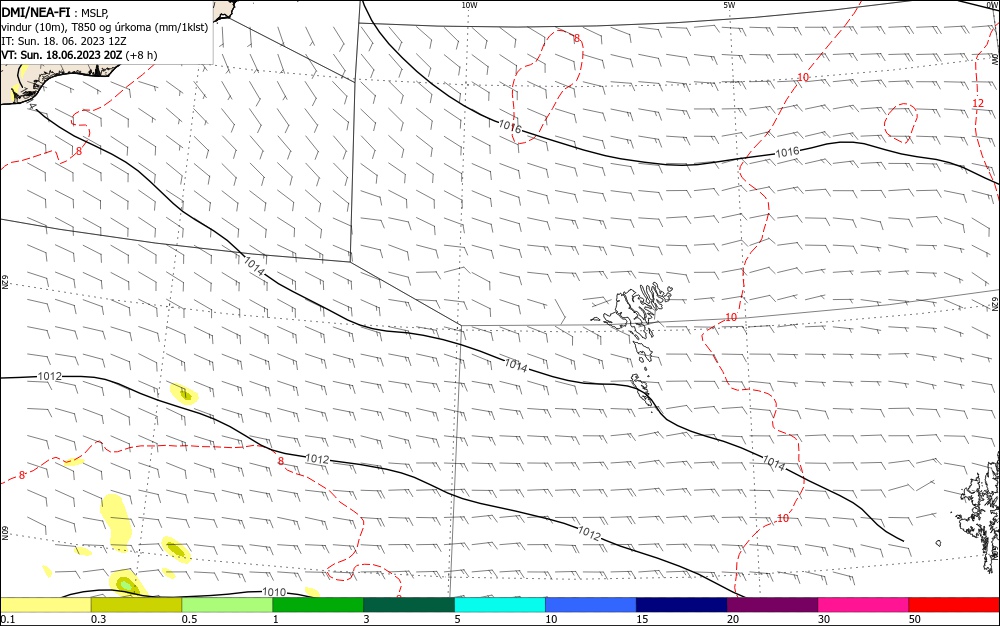
Task: Select the medium green 1–3 legend swatch
Action: coord(318,605)
